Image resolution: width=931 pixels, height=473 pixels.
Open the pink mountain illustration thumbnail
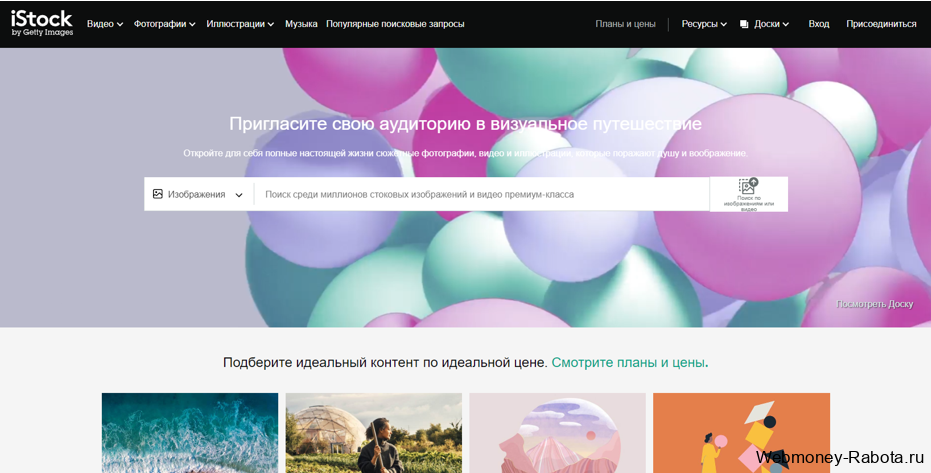(x=558, y=433)
